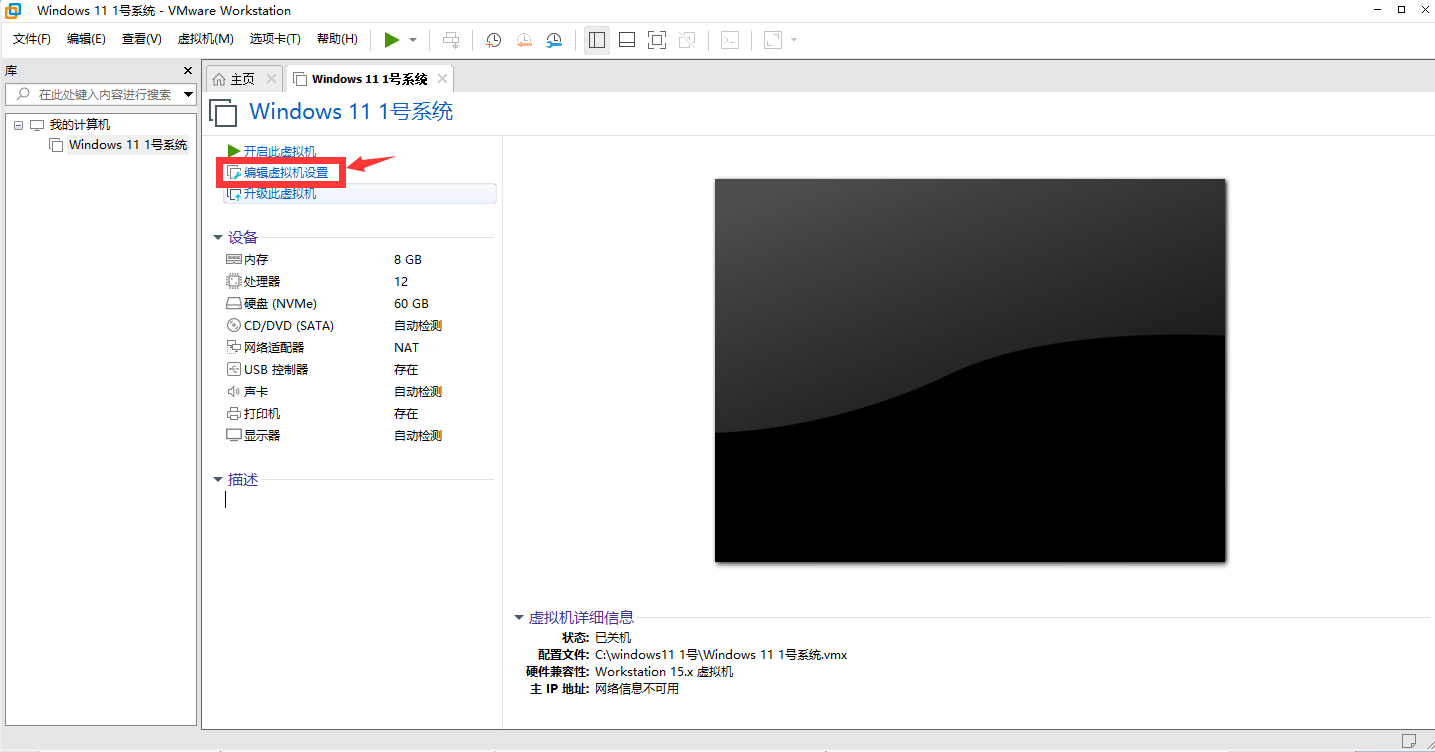The width and height of the screenshot is (1435, 752).
Task: Click the message log icon in status bar
Action: 1409,741
